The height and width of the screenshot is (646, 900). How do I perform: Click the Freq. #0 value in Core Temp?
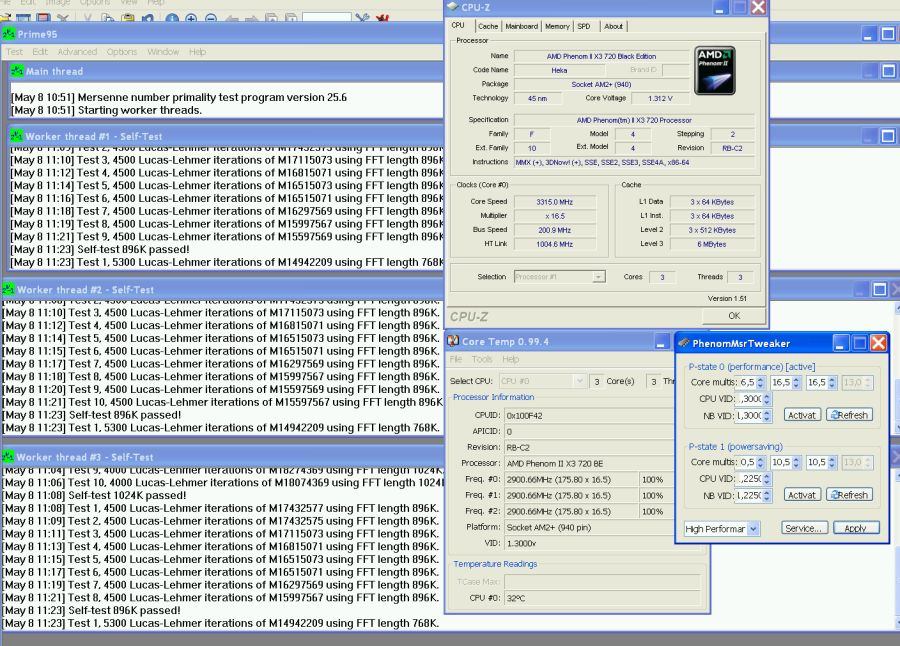point(571,479)
